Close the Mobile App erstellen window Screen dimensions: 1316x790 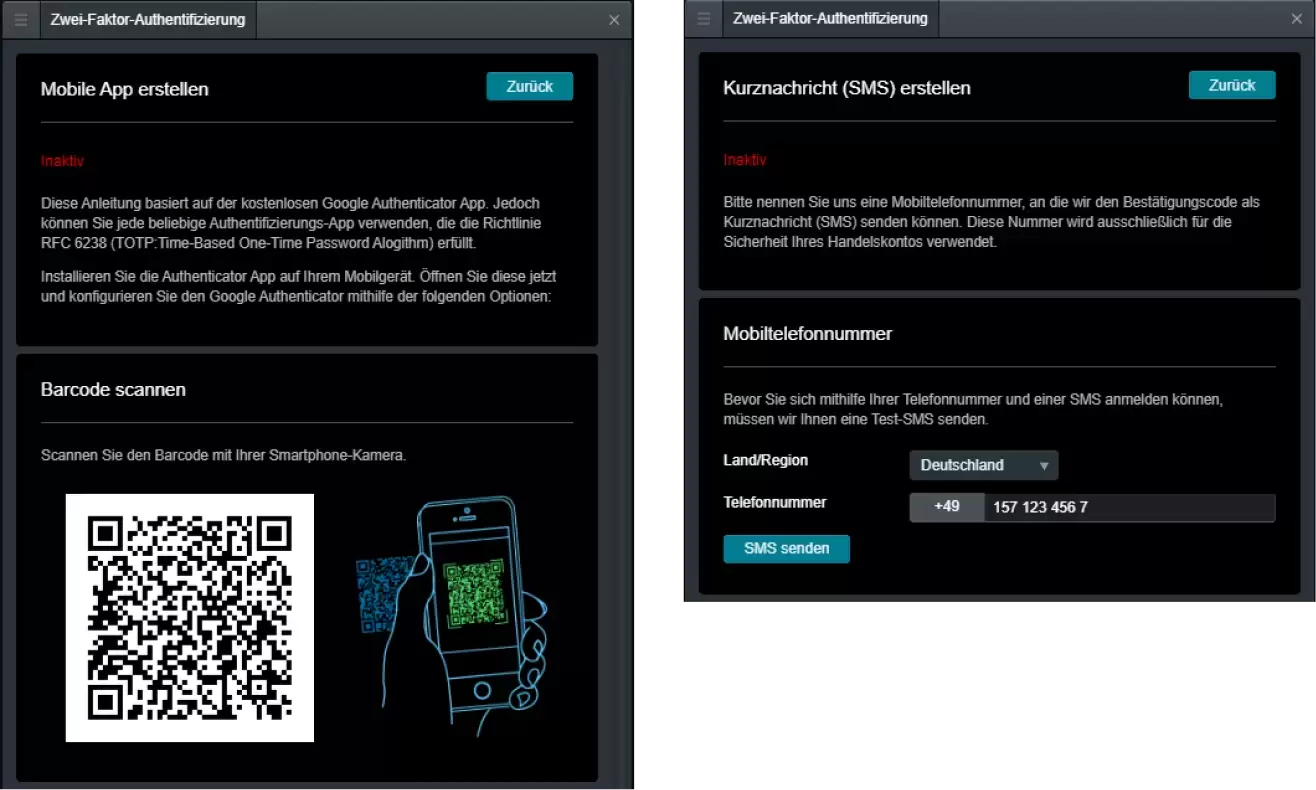(614, 19)
